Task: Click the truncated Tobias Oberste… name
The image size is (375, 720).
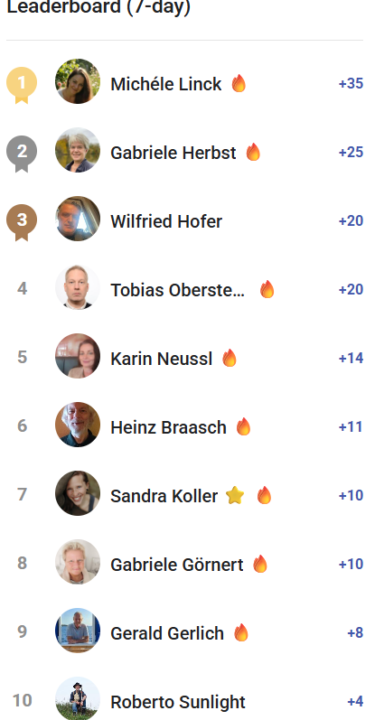Action: 178,290
